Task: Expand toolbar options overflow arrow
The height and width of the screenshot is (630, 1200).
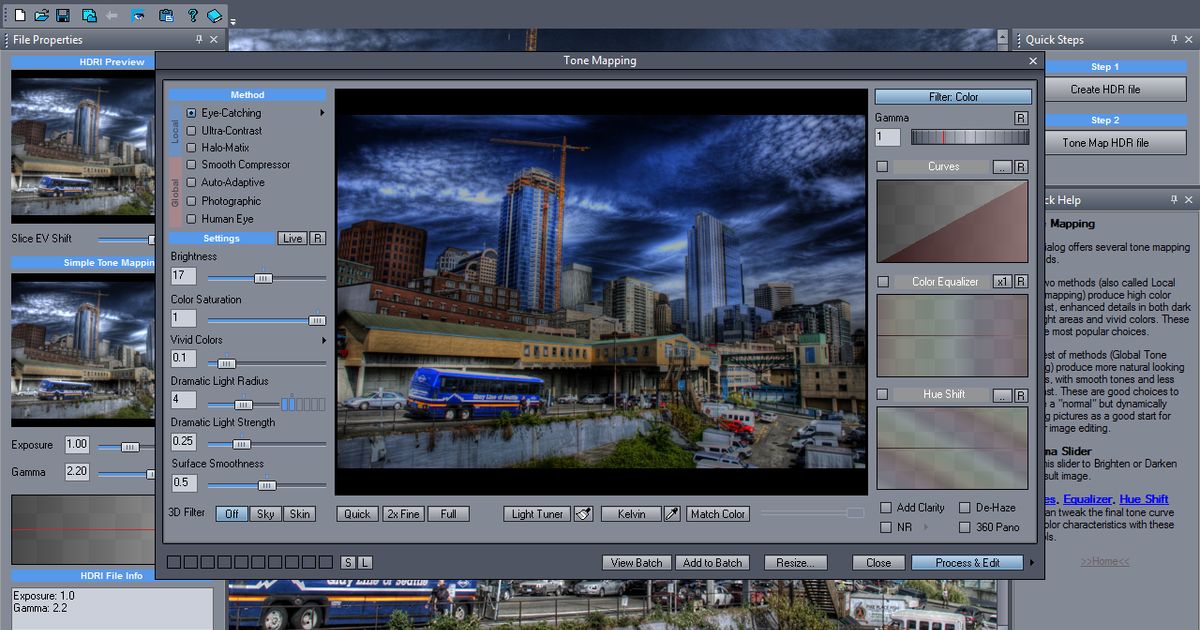Action: [233, 21]
